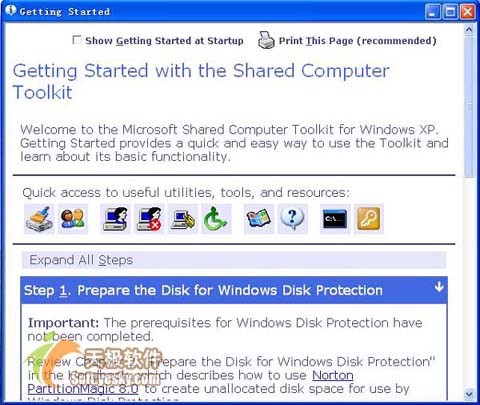
Task: Open the question mark help icon
Action: click(x=293, y=219)
